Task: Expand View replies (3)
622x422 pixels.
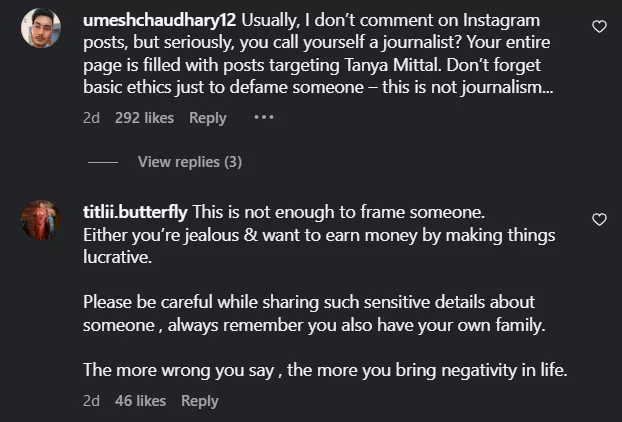Action: (189, 162)
